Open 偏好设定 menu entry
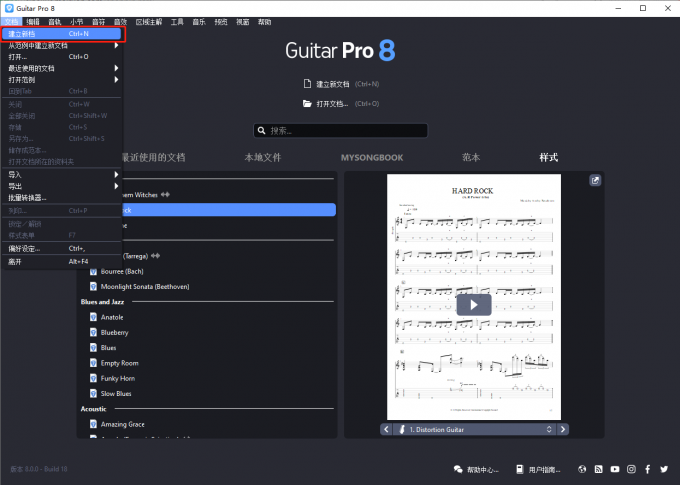This screenshot has height=485, width=680. click(x=60, y=248)
